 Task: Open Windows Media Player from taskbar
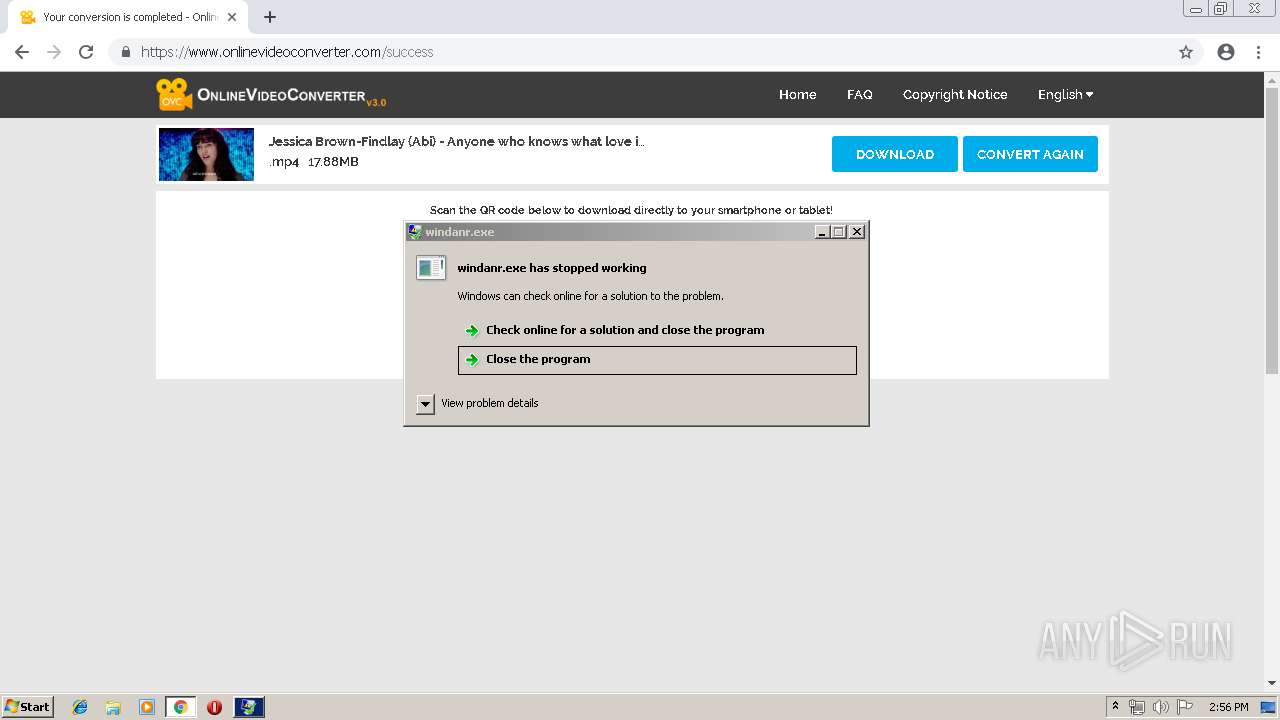click(x=147, y=707)
